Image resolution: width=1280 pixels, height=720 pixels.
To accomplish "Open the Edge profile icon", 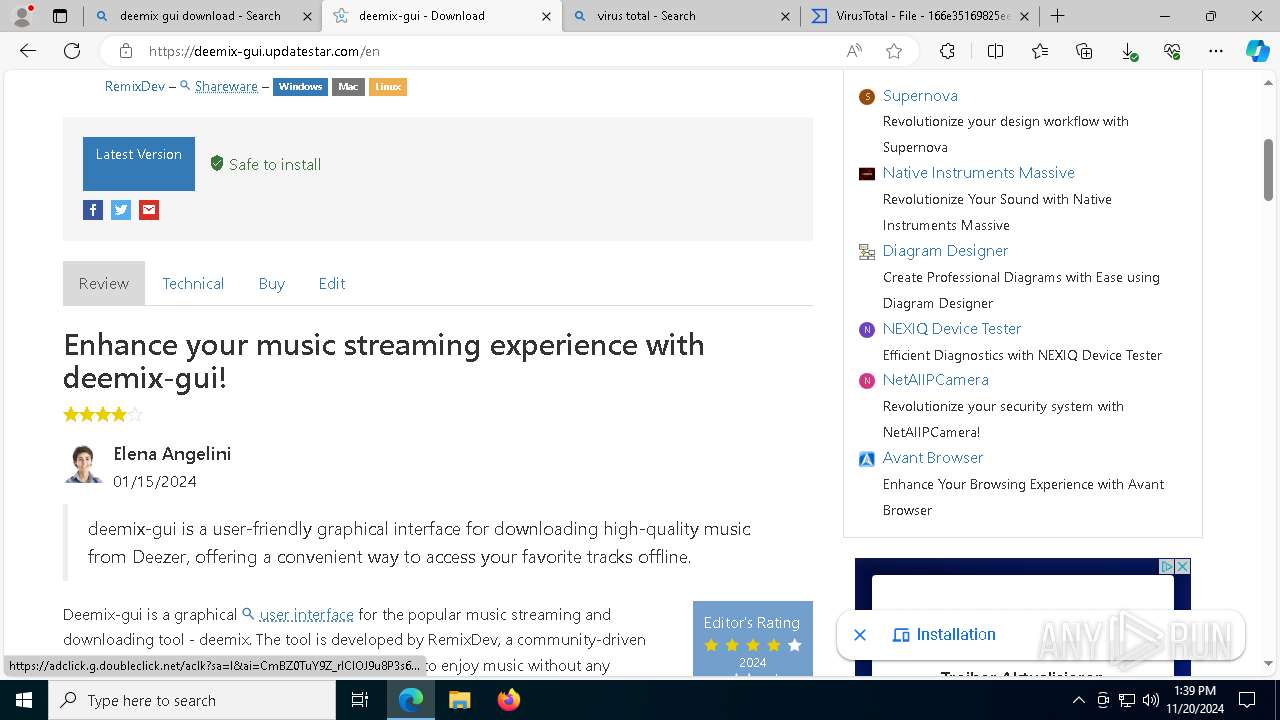I will click(x=23, y=15).
